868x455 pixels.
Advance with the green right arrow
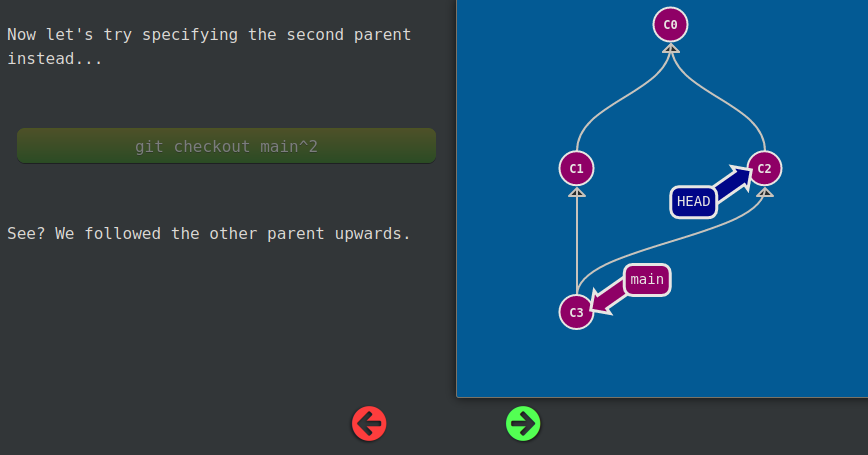pos(523,424)
